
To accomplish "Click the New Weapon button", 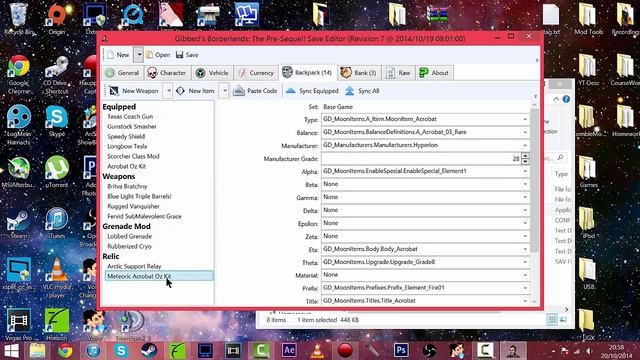I will [134, 91].
